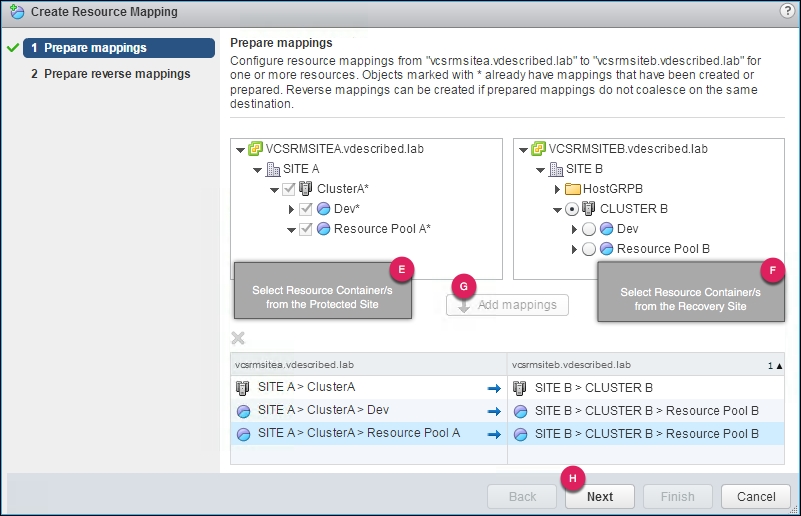Click pool icon in ClusterA > Resource Pool A row
The image size is (801, 516).
tap(244, 434)
